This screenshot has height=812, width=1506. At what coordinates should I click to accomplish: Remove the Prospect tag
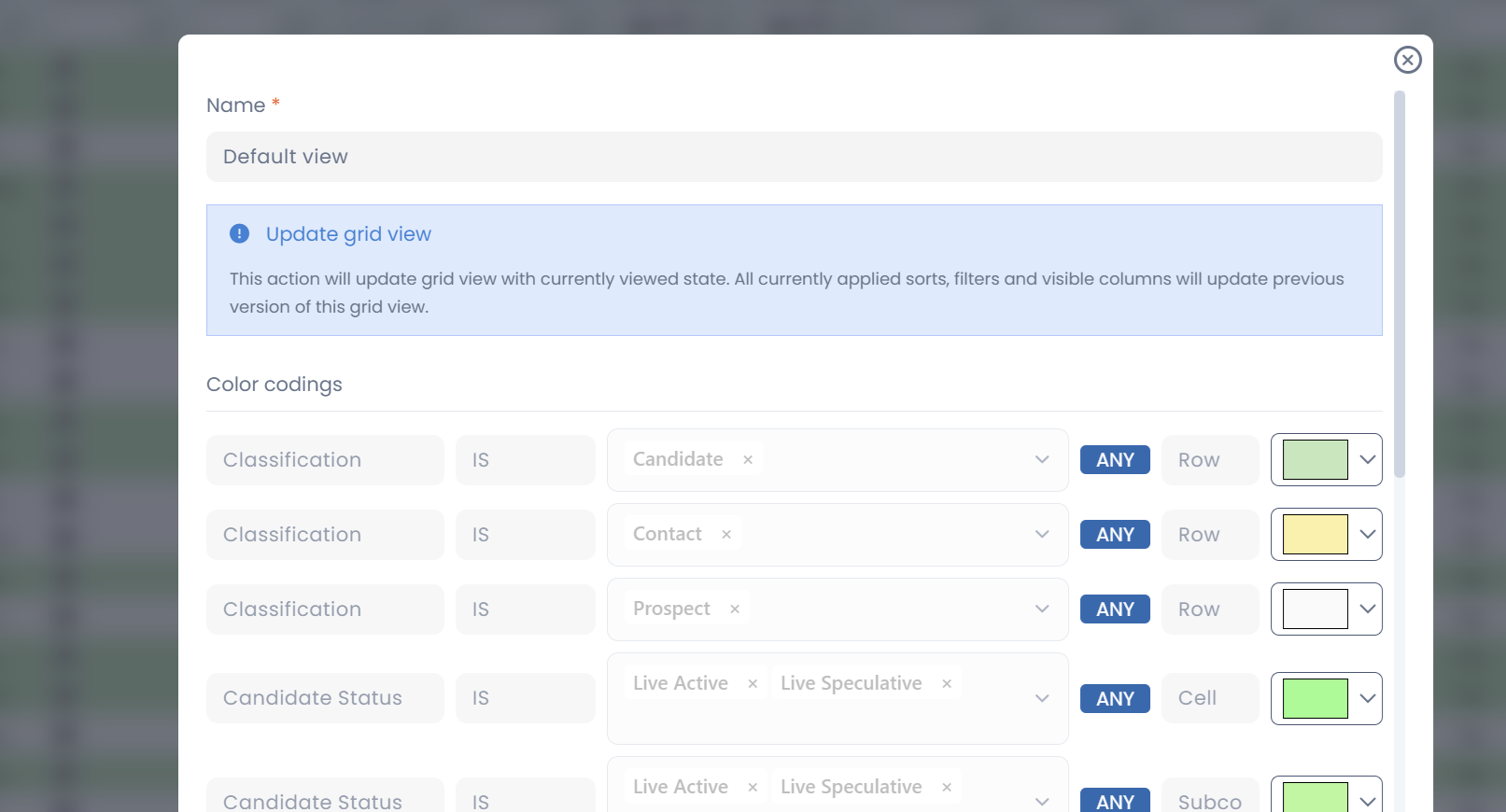pyautogui.click(x=735, y=609)
